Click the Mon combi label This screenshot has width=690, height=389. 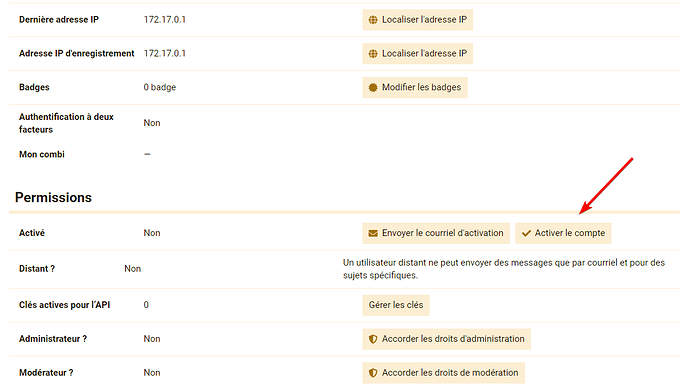tap(42, 154)
